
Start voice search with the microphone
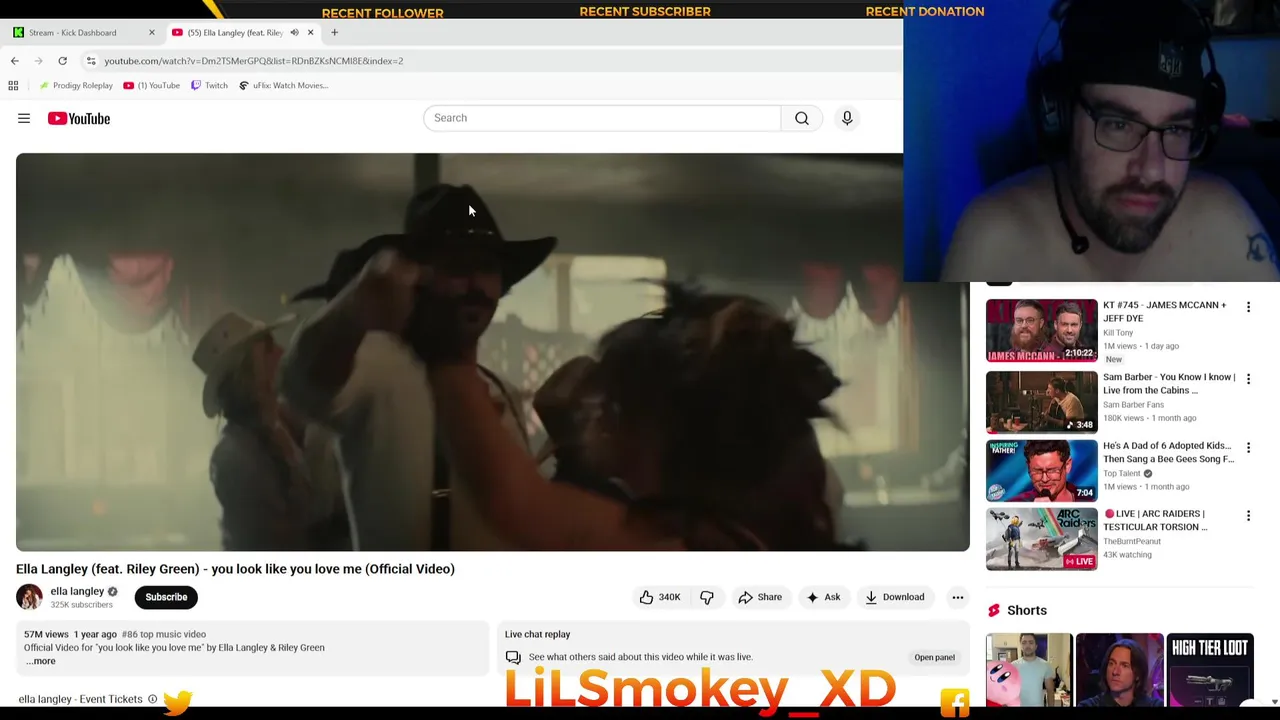tap(847, 118)
